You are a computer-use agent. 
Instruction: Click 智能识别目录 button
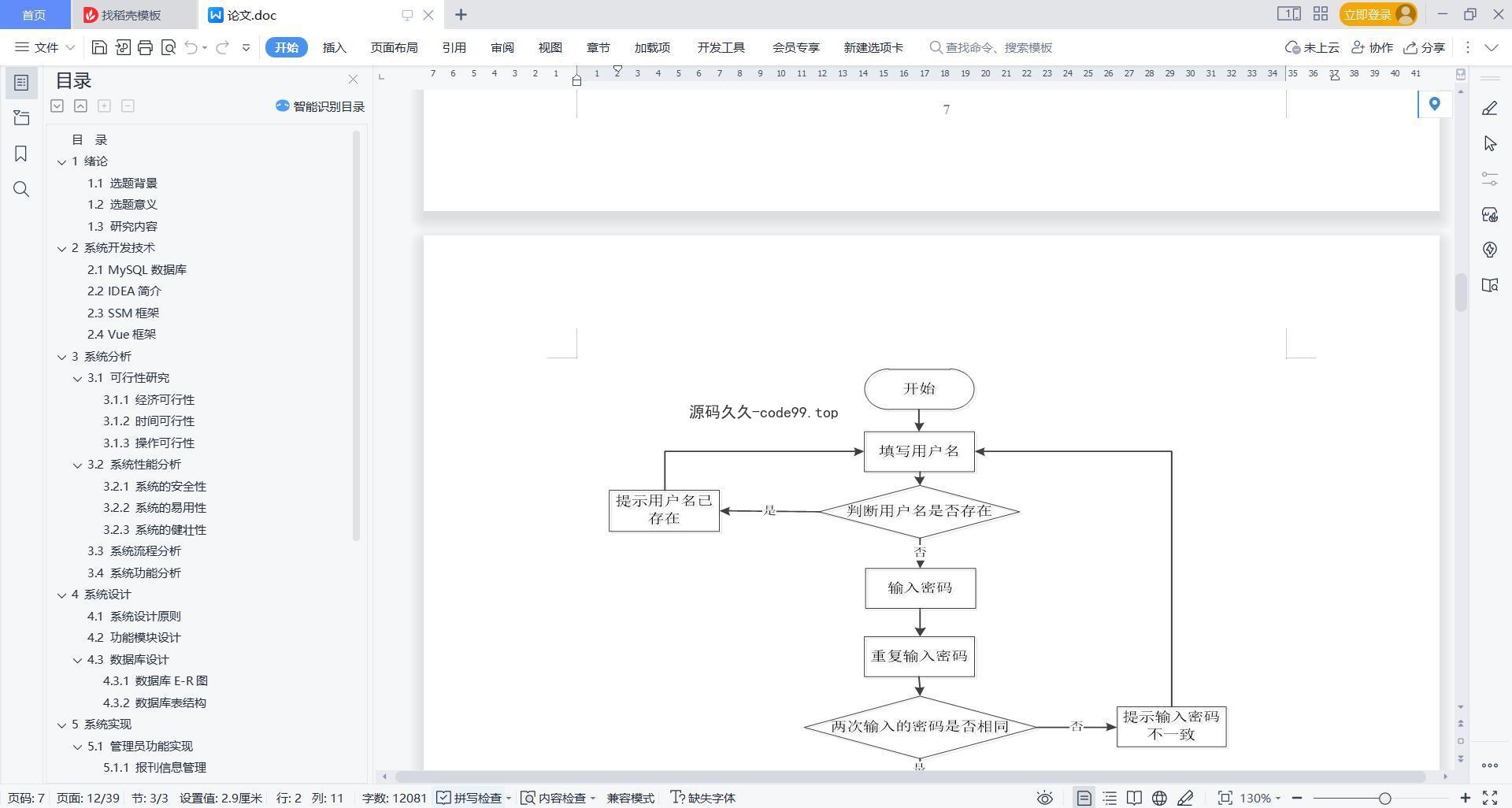click(x=320, y=106)
